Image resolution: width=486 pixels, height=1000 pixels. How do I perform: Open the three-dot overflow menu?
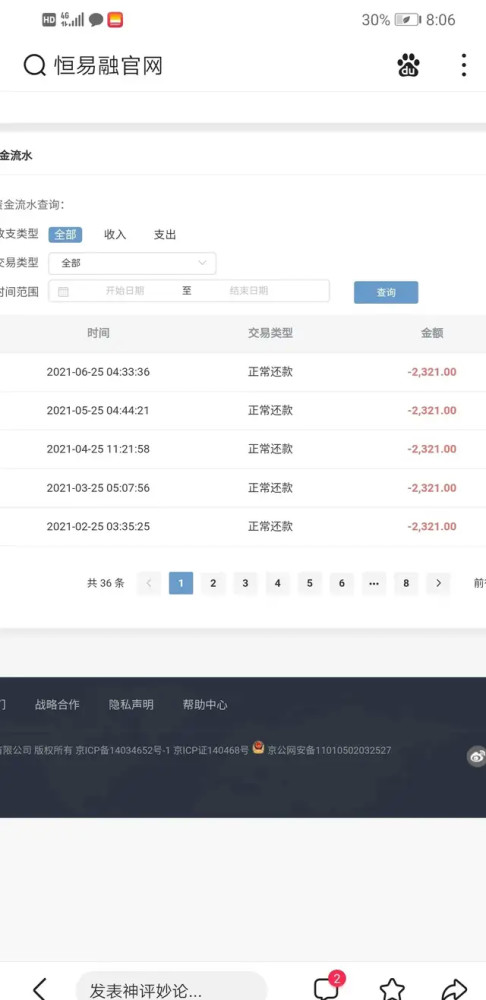[x=464, y=65]
